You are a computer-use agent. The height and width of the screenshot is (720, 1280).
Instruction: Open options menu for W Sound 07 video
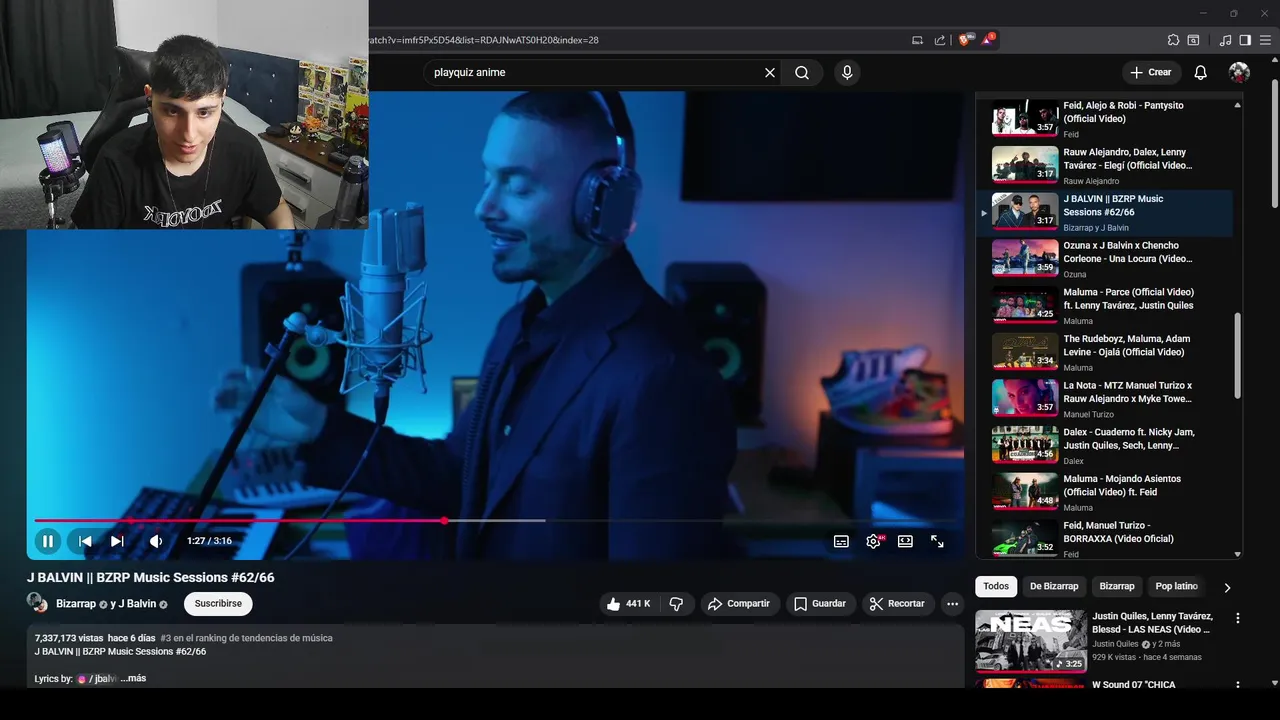1237,685
